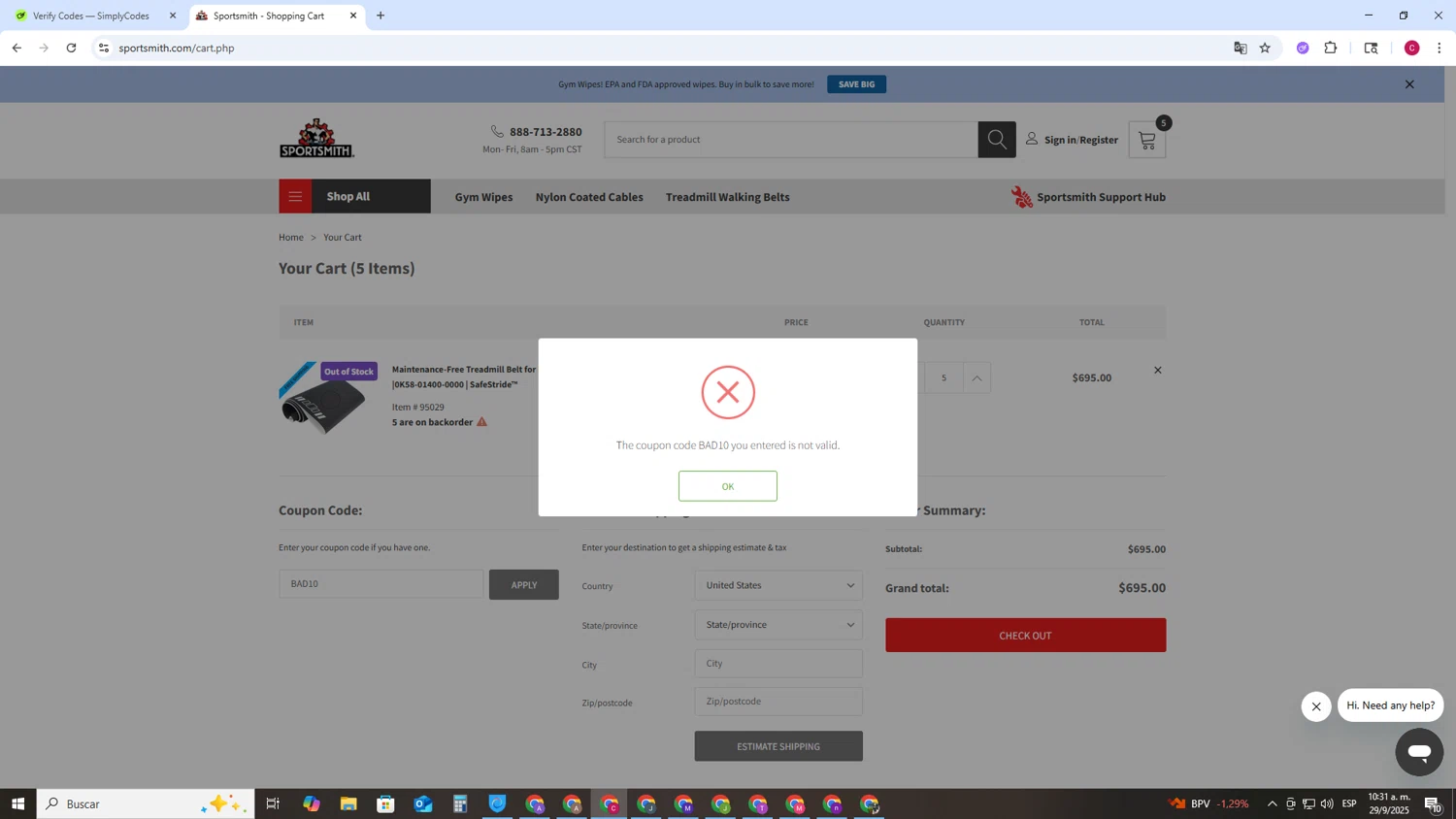
Task: Close the SimplyCodes browser tab
Action: 173,16
